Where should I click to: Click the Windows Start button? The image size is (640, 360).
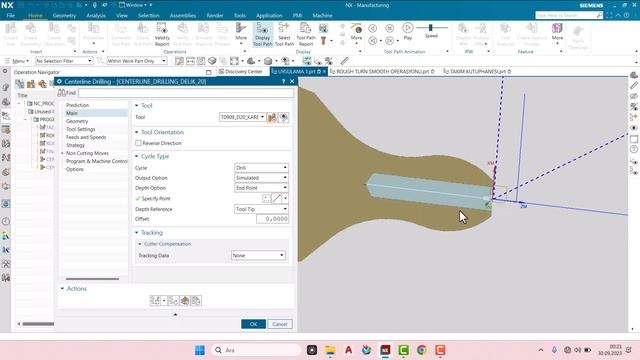pyautogui.click(x=200, y=350)
